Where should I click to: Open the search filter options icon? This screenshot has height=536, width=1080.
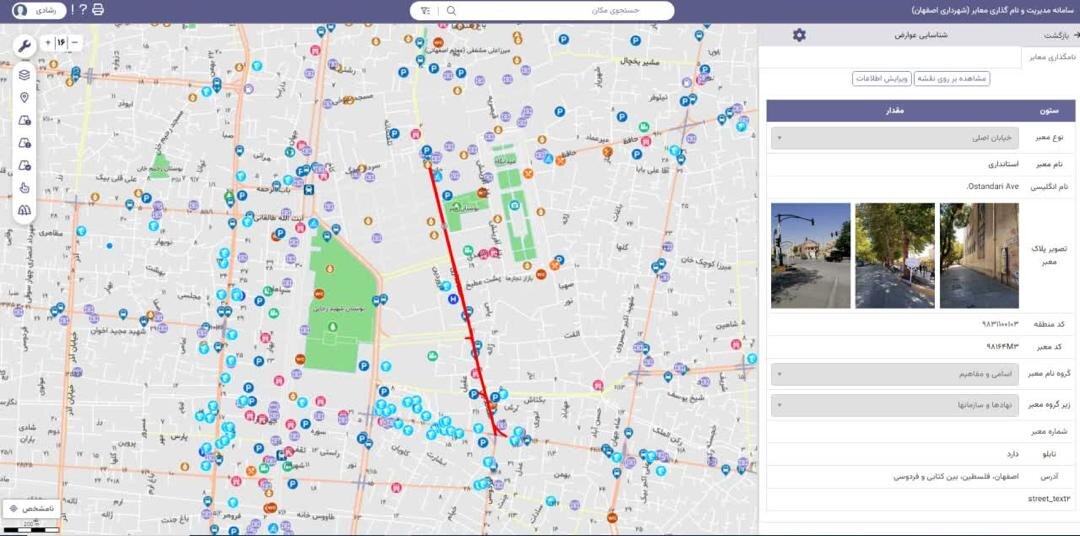pyautogui.click(x=426, y=10)
